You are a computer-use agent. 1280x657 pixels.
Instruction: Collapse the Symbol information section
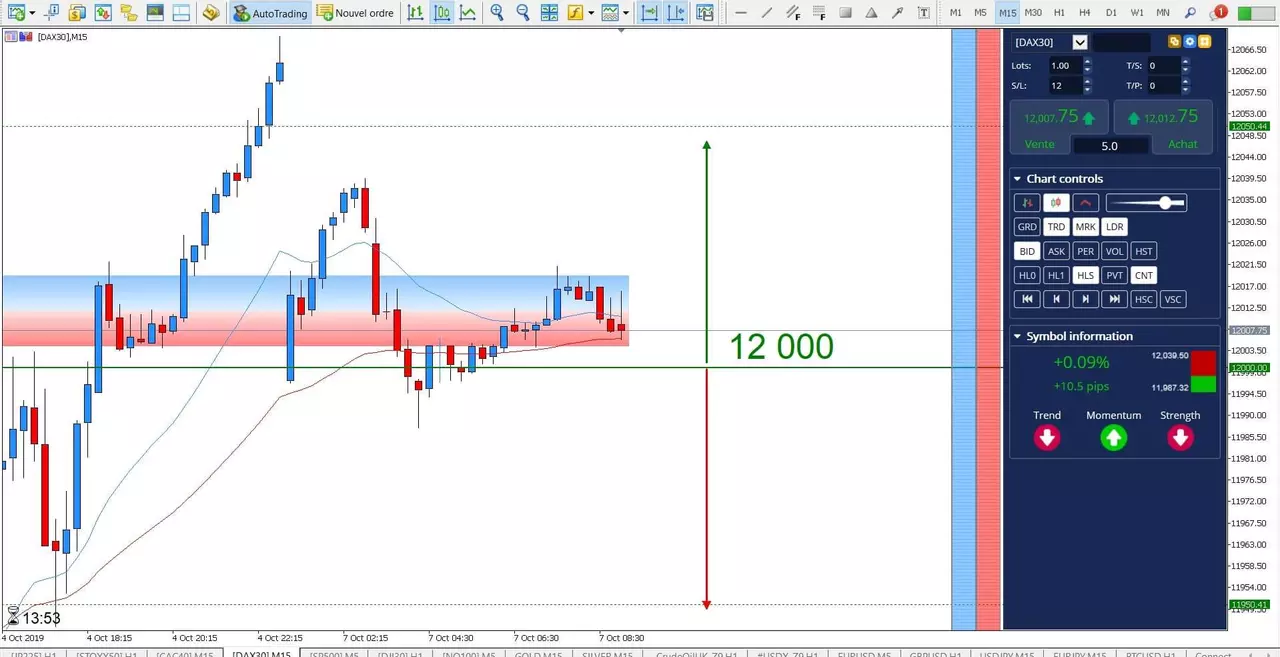pos(1017,336)
